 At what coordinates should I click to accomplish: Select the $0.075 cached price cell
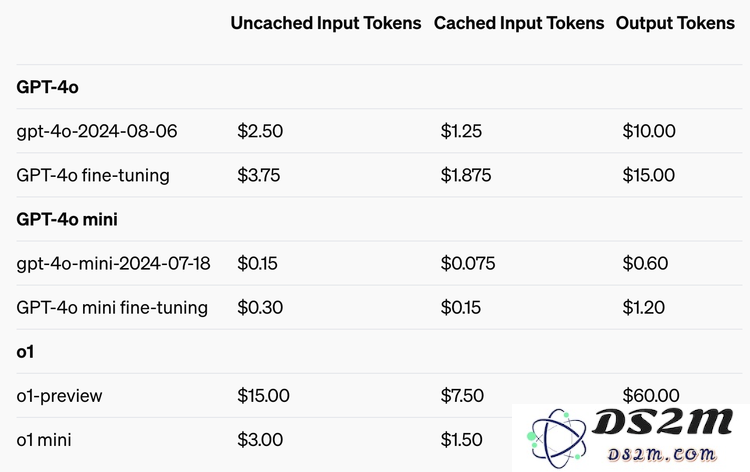click(x=468, y=263)
